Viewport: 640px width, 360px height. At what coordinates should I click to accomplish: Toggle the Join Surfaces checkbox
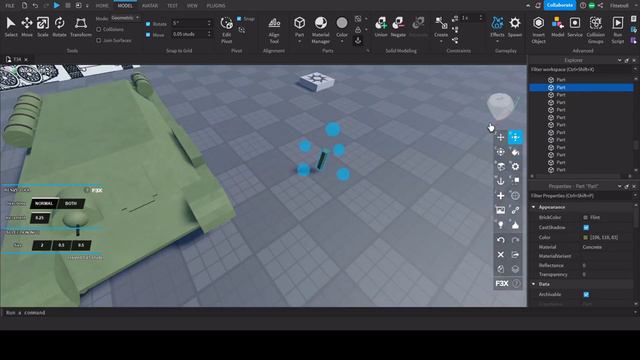98,40
